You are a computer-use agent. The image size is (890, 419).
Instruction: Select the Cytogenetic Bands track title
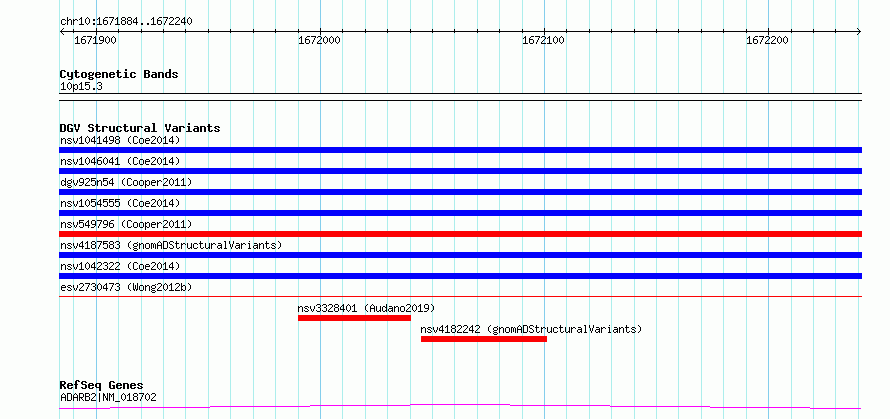point(119,74)
